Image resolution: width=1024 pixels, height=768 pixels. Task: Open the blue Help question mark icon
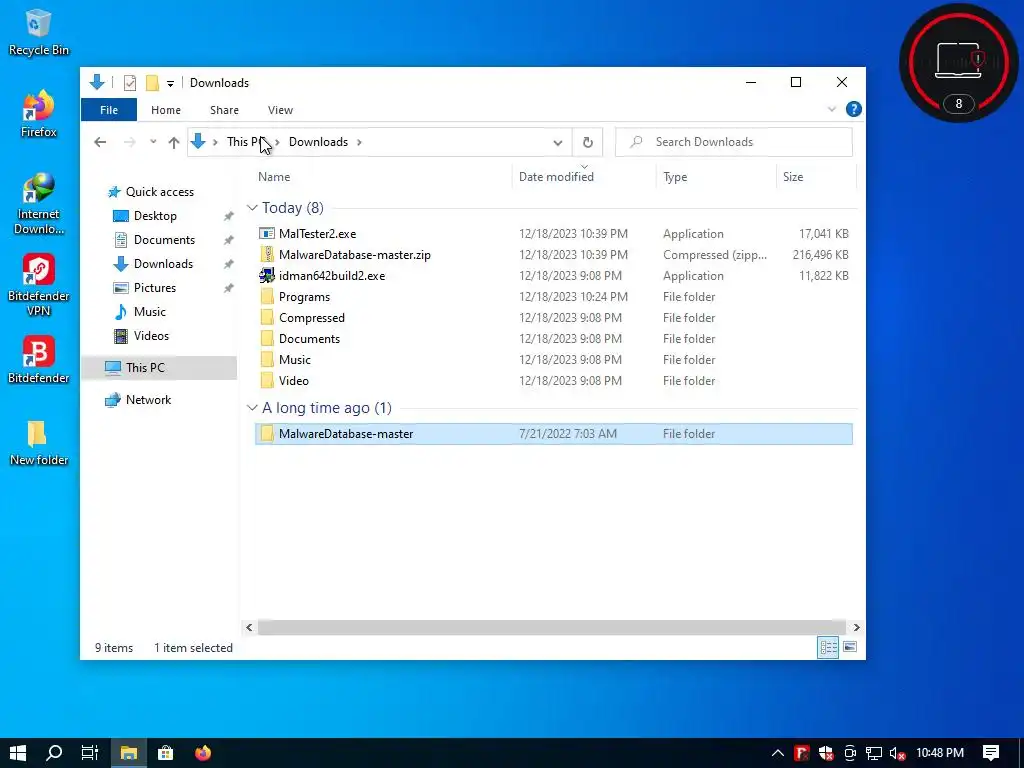(853, 109)
